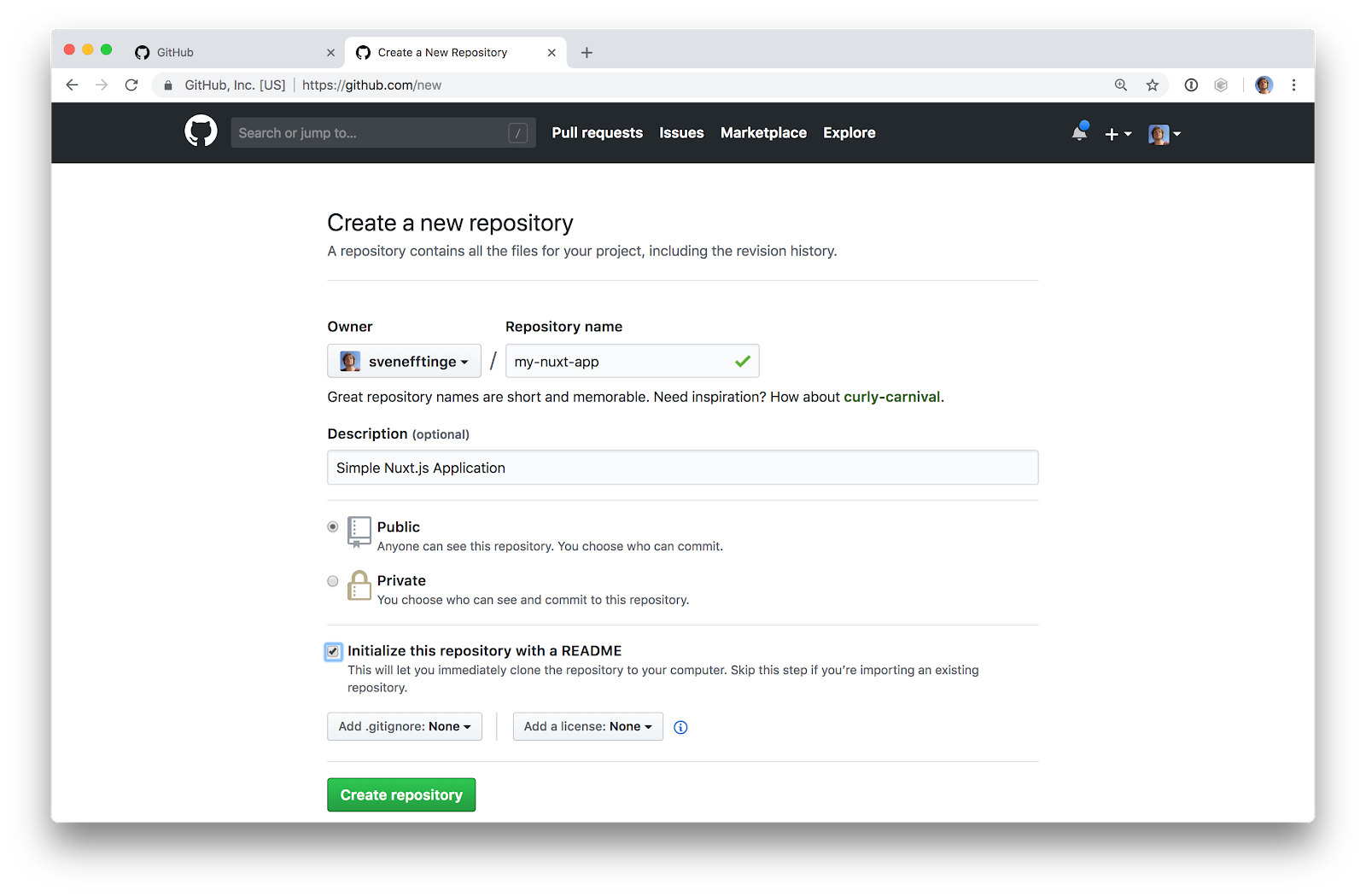The image size is (1366, 896).
Task: Expand the Add .gitignore dropdown
Action: click(x=405, y=726)
